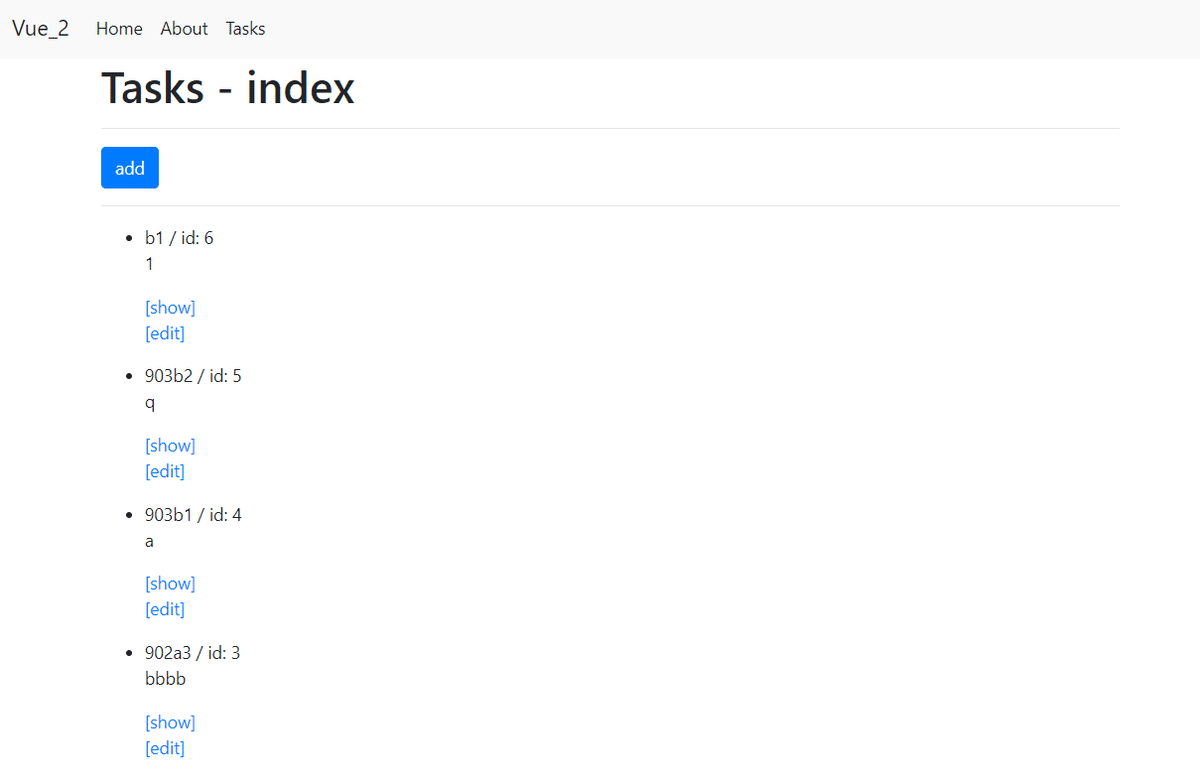This screenshot has width=1200, height=775.
Task: Click the 903b1 / id: 4 task text
Action: click(x=193, y=514)
